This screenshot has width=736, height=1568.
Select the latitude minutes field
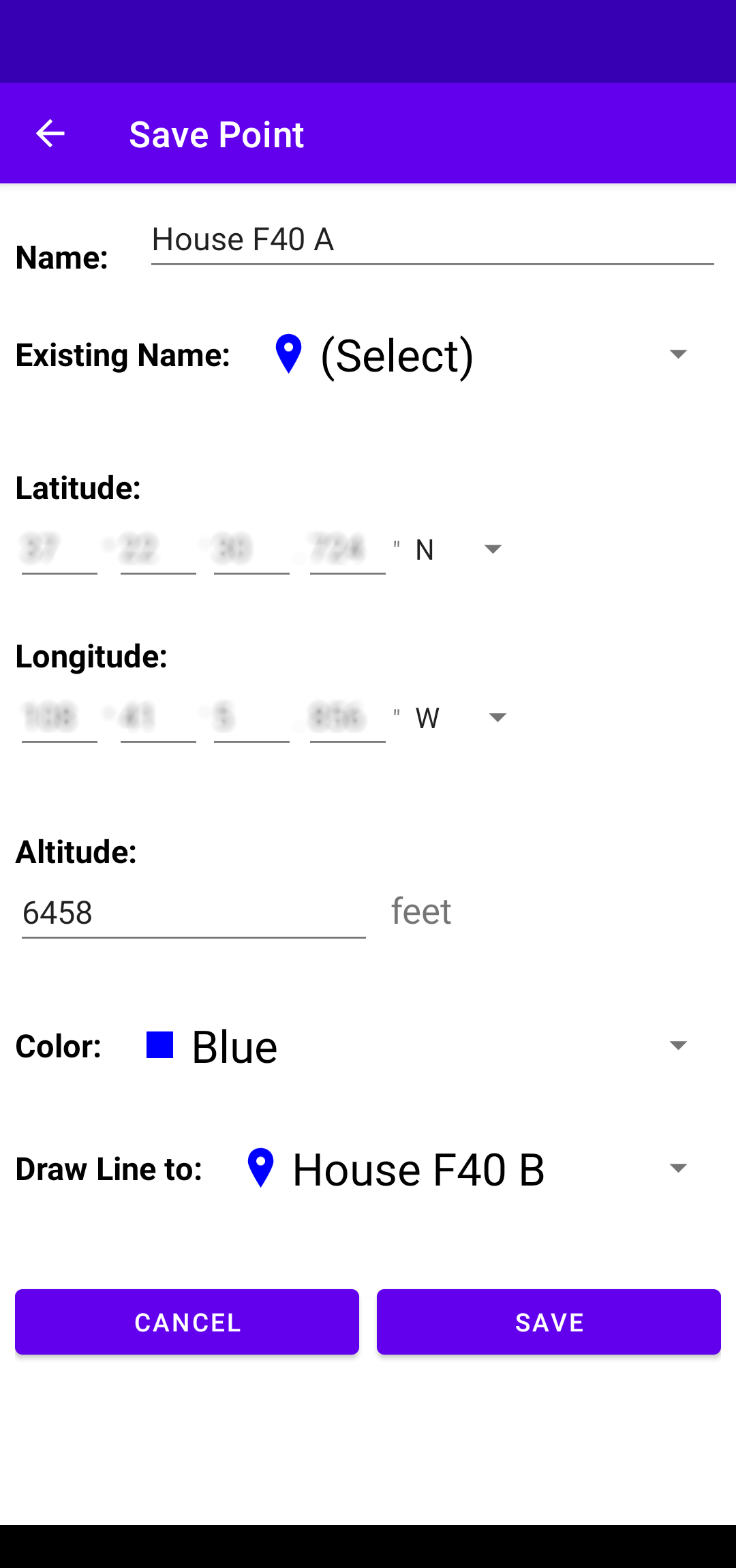[x=158, y=551]
